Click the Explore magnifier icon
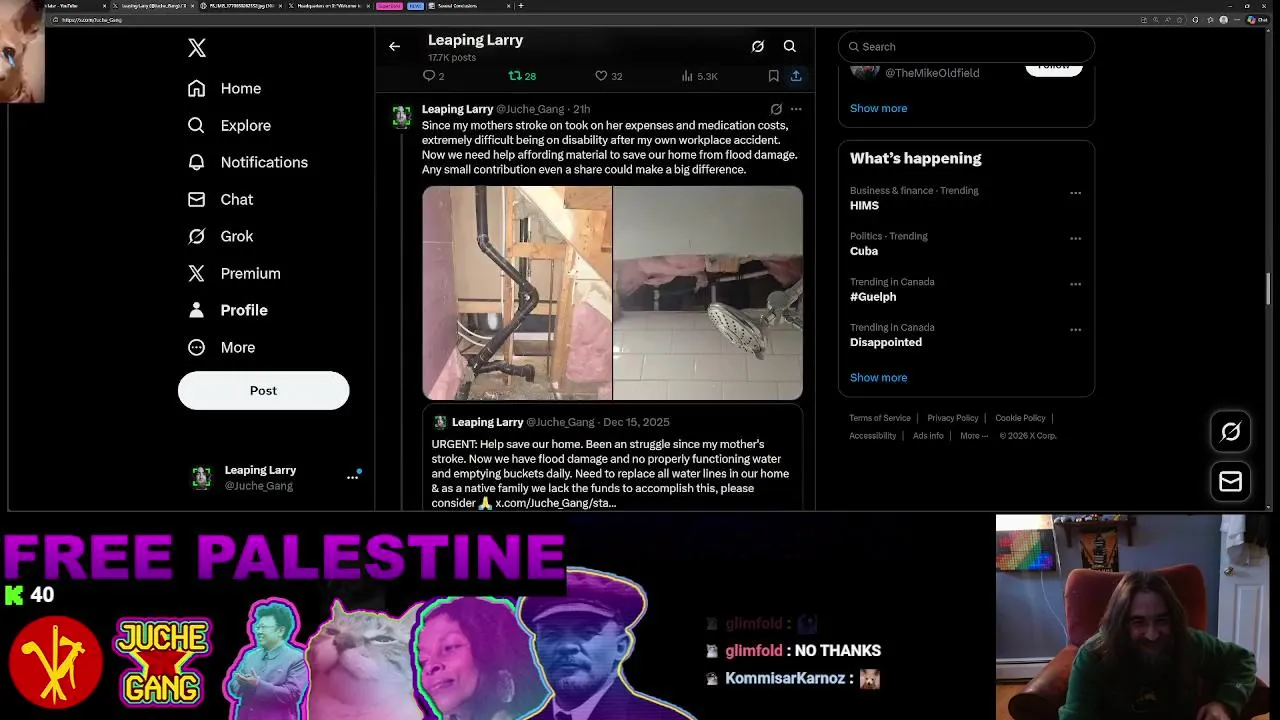The width and height of the screenshot is (1280, 720). (x=197, y=125)
